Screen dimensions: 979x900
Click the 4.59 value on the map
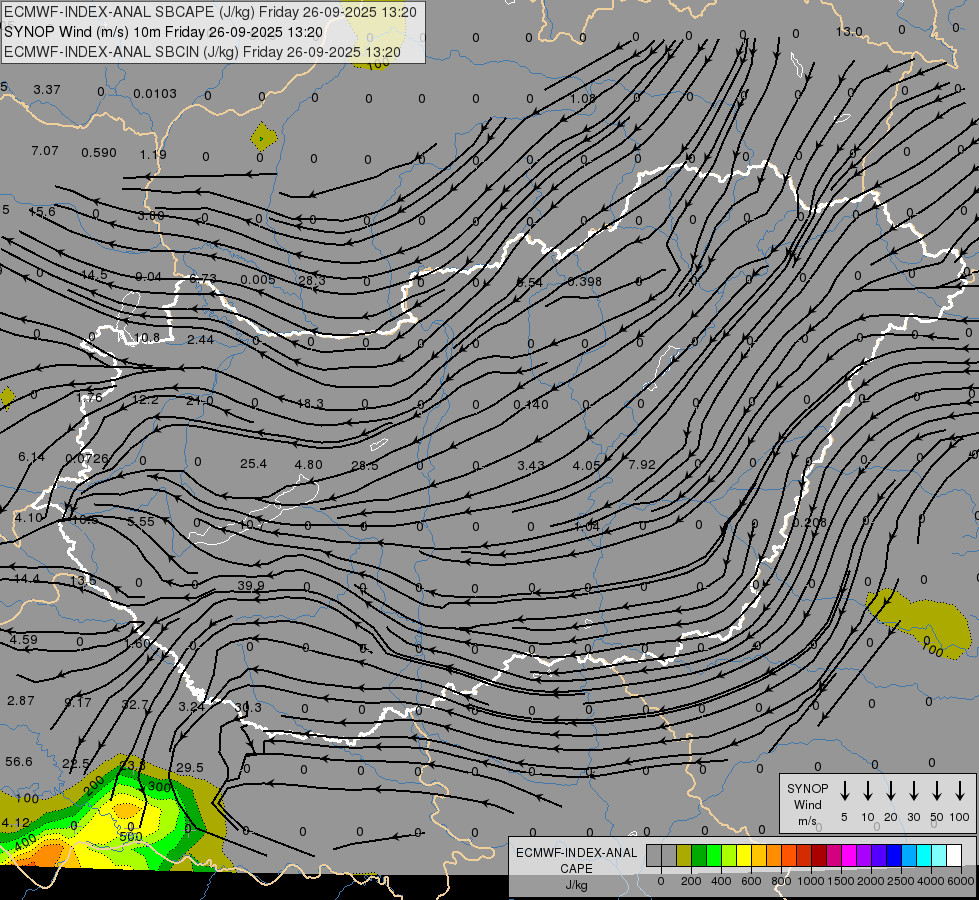[x=24, y=640]
